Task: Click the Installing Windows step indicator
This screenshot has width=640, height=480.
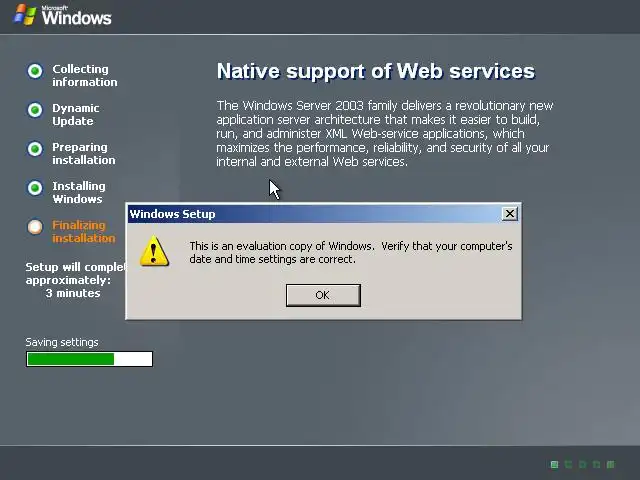Action: coord(35,188)
